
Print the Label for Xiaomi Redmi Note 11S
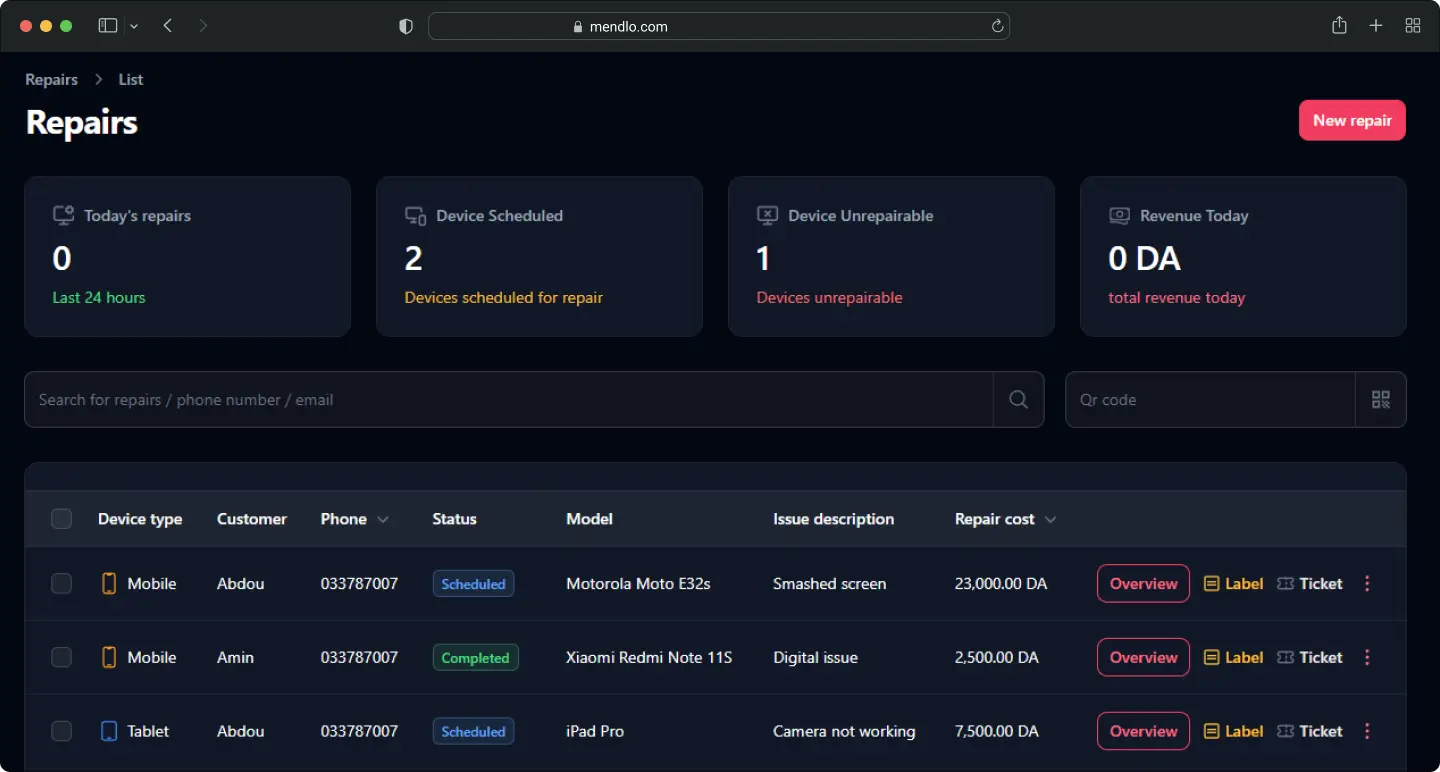click(x=1233, y=657)
